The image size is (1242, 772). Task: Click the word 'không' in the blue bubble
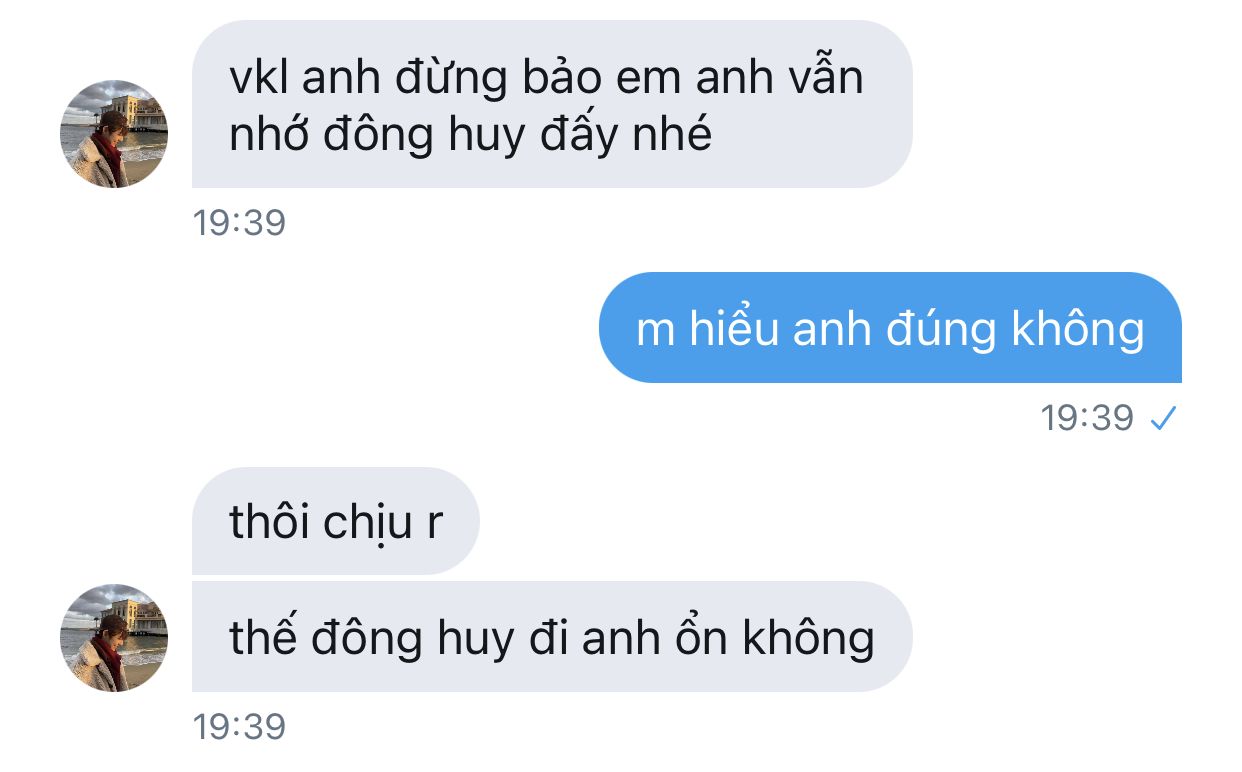[x=1078, y=330]
